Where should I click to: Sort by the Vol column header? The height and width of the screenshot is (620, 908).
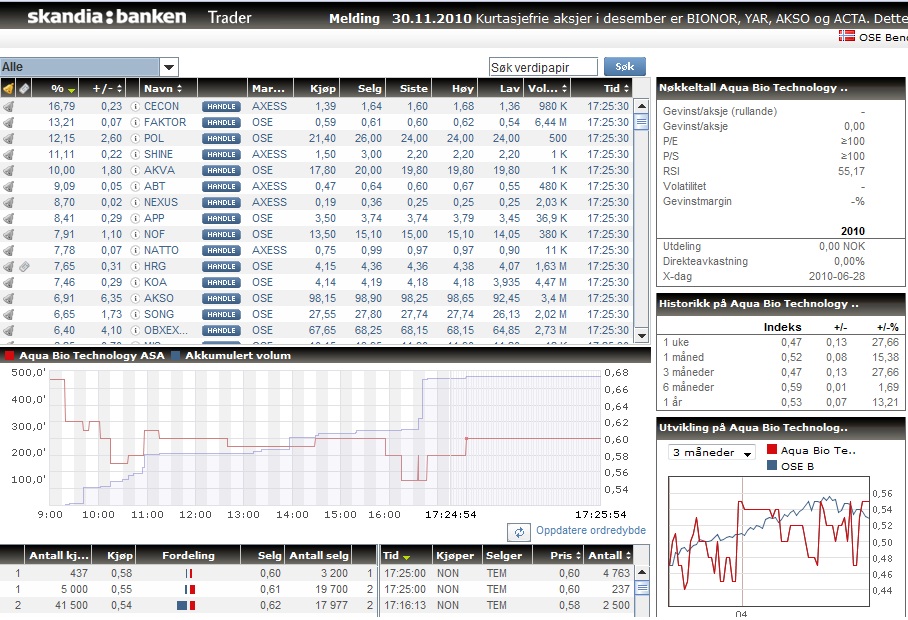click(547, 89)
